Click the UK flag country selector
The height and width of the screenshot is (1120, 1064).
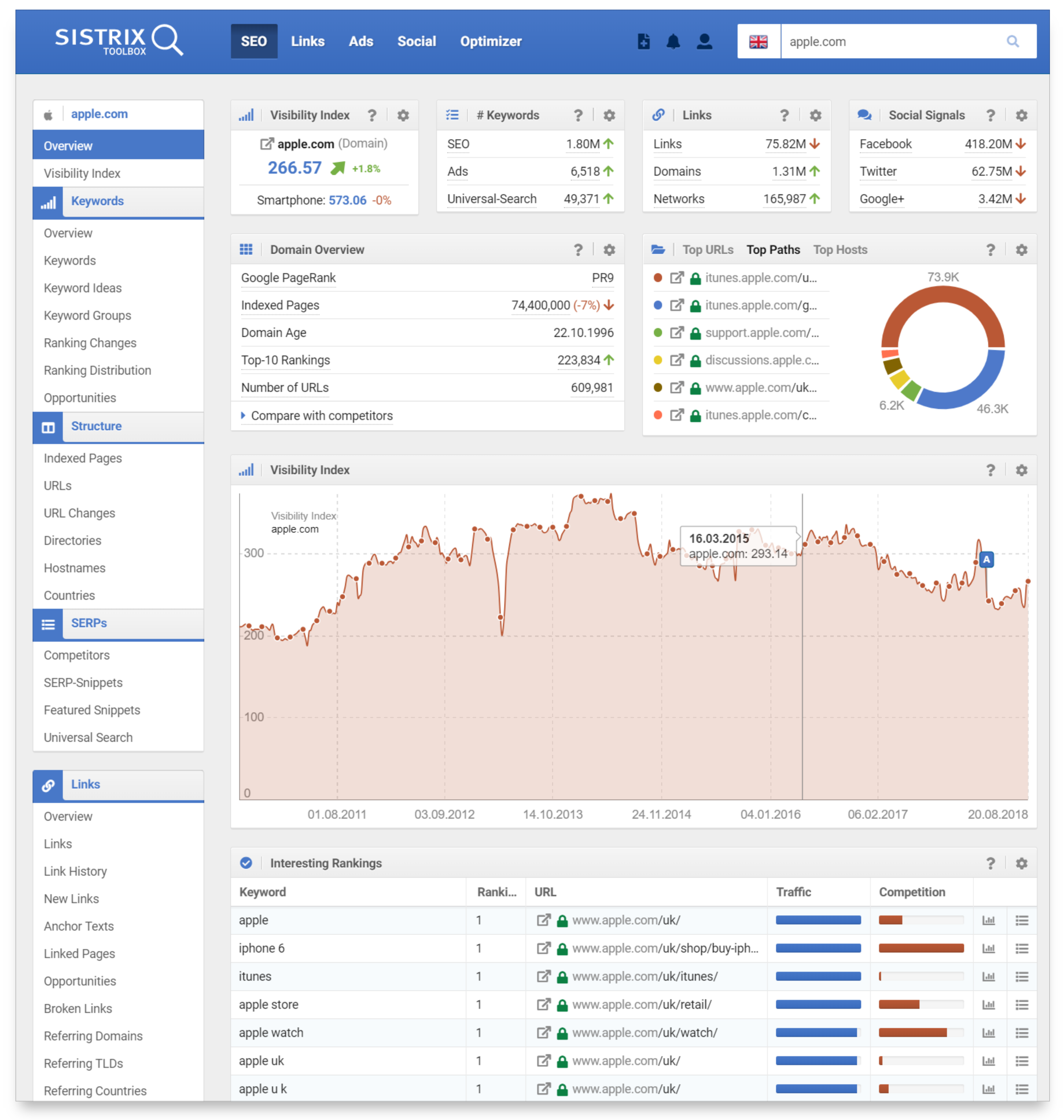click(758, 42)
